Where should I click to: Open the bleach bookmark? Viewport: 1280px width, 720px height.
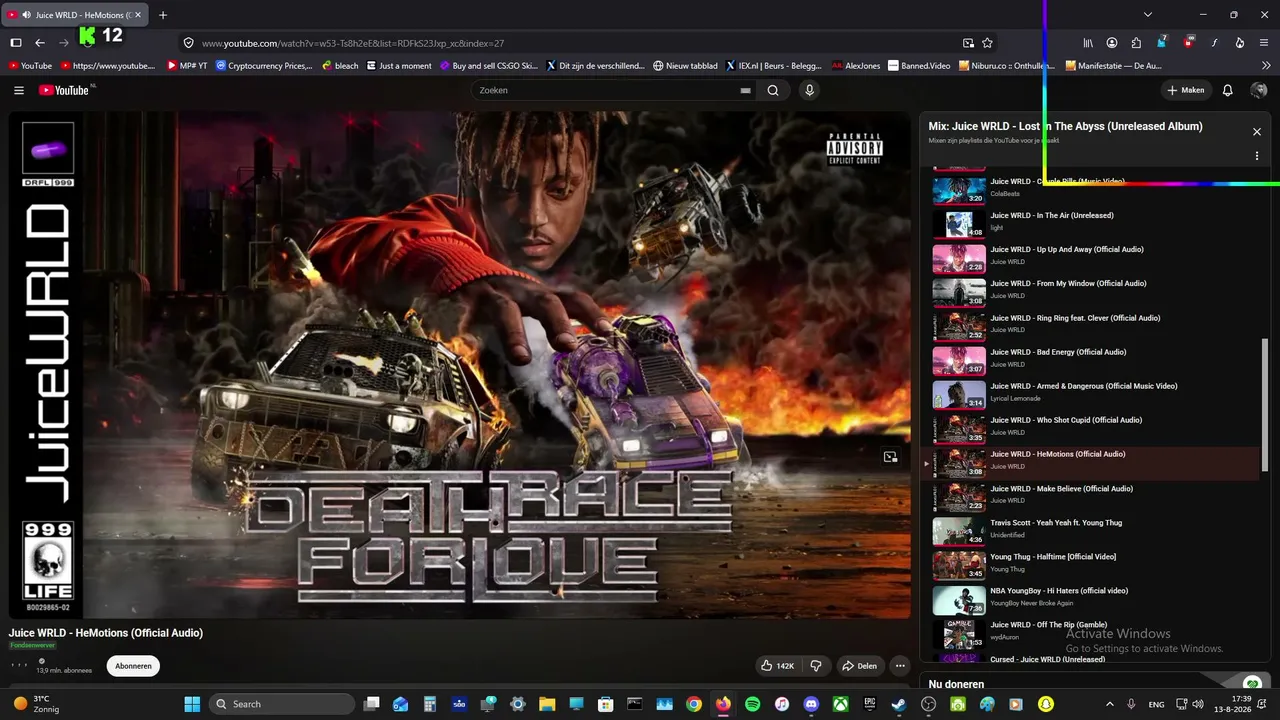pos(340,66)
